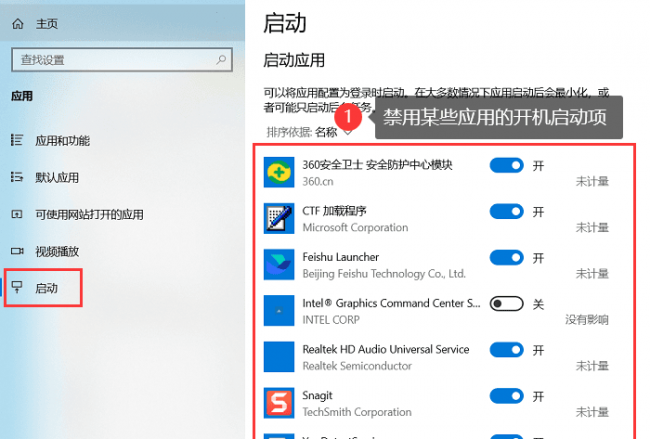Image resolution: width=650 pixels, height=439 pixels.
Task: Click the 启动应用 section heading
Action: pyautogui.click(x=294, y=60)
